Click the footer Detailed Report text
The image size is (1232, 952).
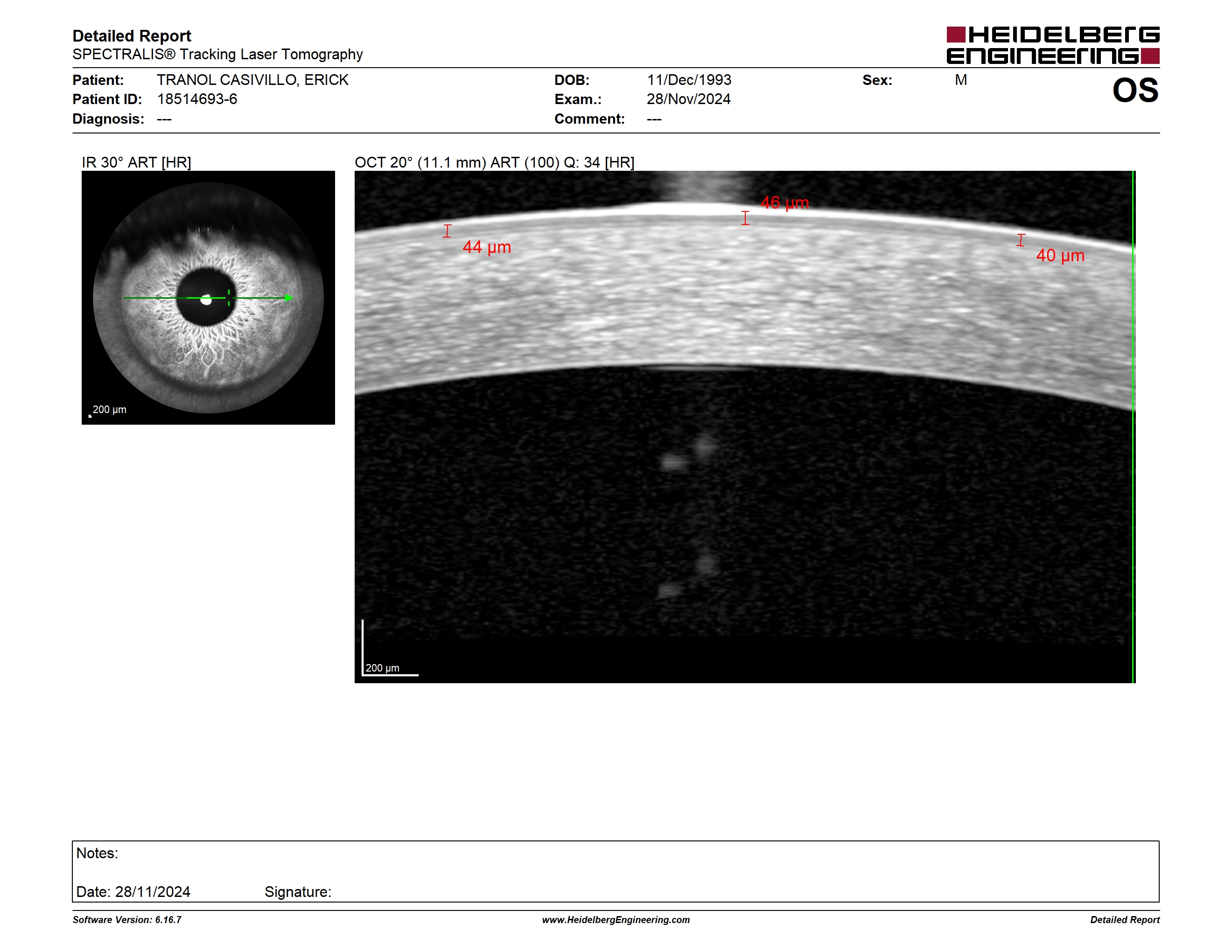pyautogui.click(x=1124, y=920)
